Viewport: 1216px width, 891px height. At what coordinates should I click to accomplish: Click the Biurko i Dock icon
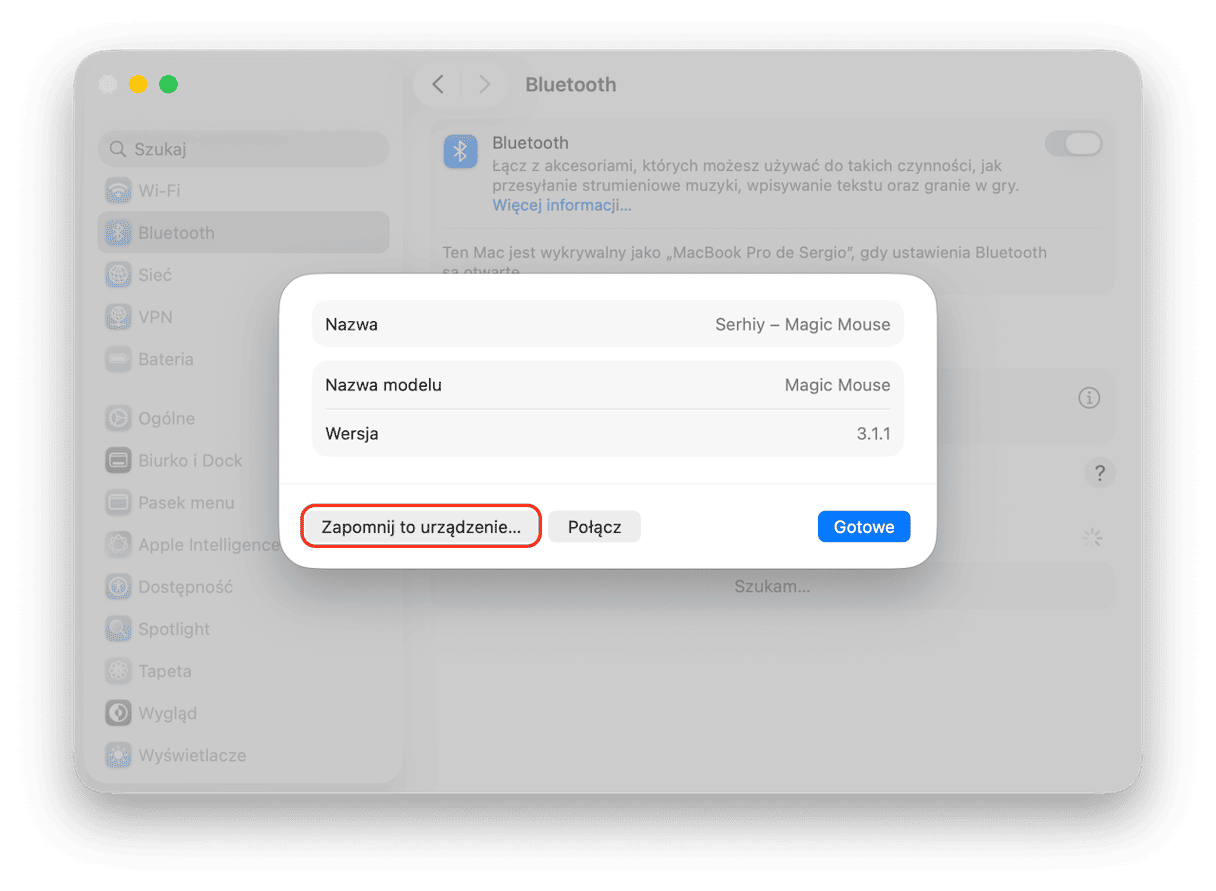(119, 461)
